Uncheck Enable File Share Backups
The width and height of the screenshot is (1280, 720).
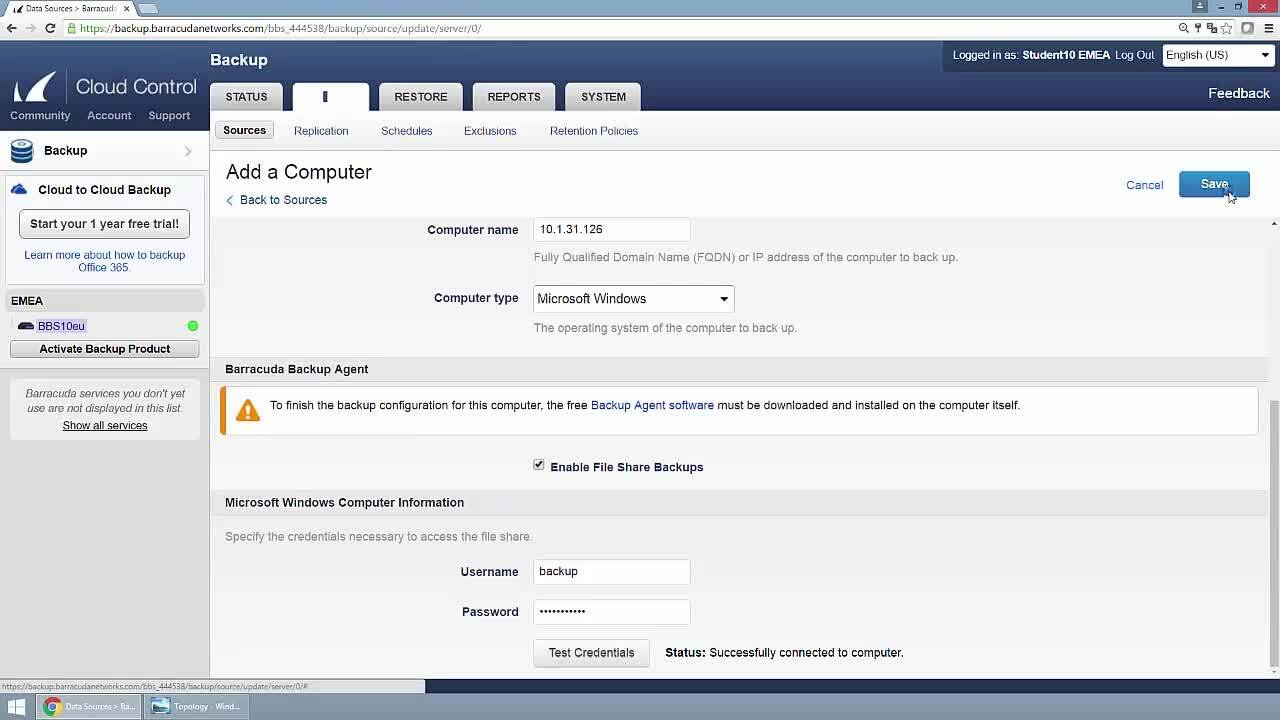pos(539,465)
